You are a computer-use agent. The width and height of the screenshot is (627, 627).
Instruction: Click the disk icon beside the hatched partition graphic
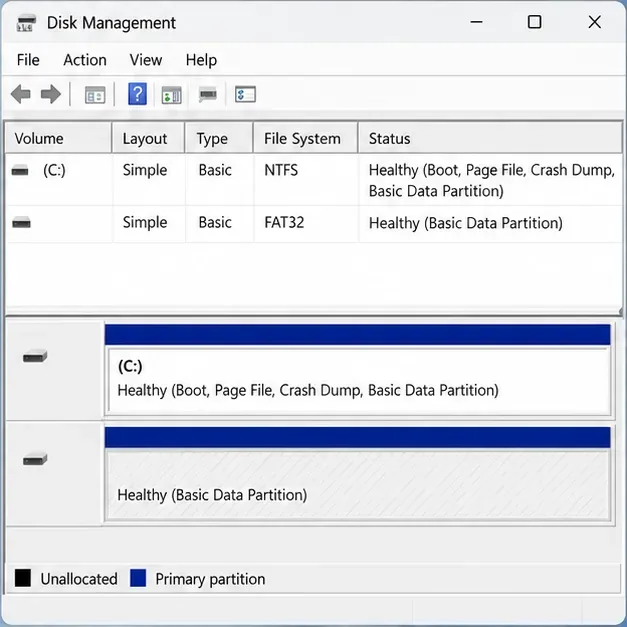(35, 459)
